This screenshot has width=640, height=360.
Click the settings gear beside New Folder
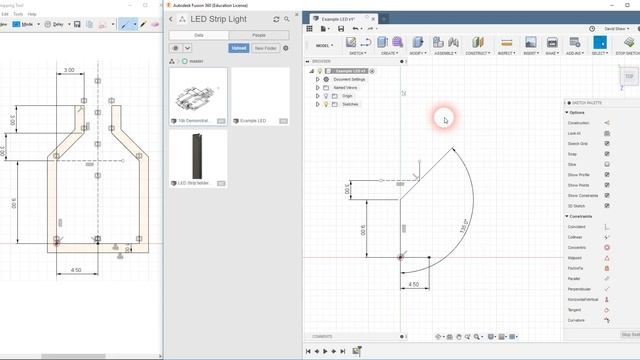coord(286,48)
